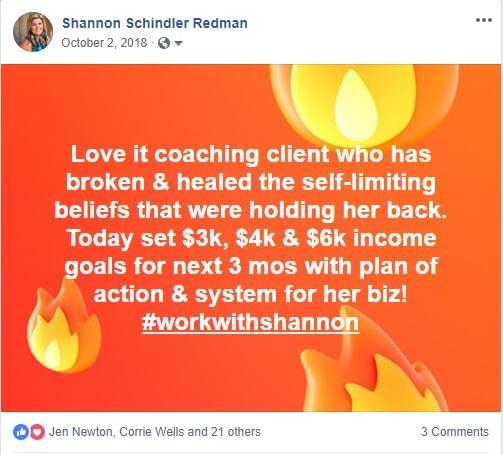Click the profile picture avatar
This screenshot has height=455, width=503.
point(33,32)
